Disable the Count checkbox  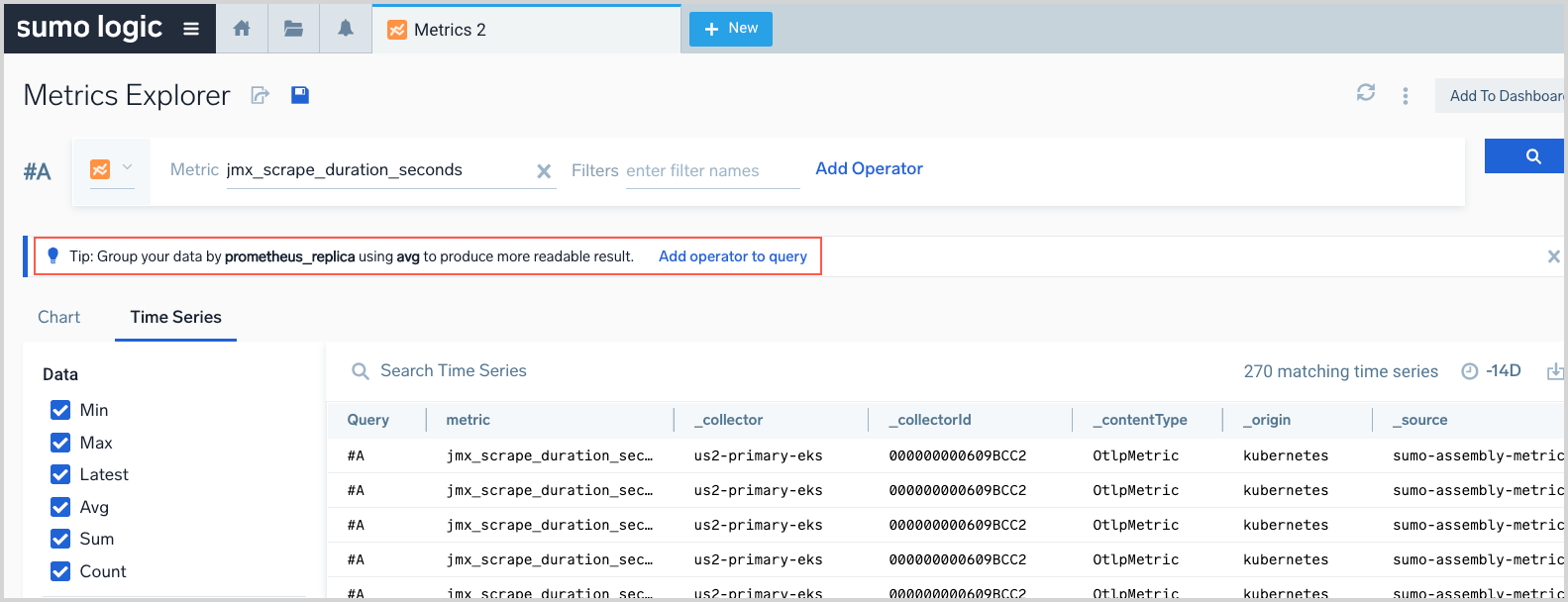pos(60,571)
